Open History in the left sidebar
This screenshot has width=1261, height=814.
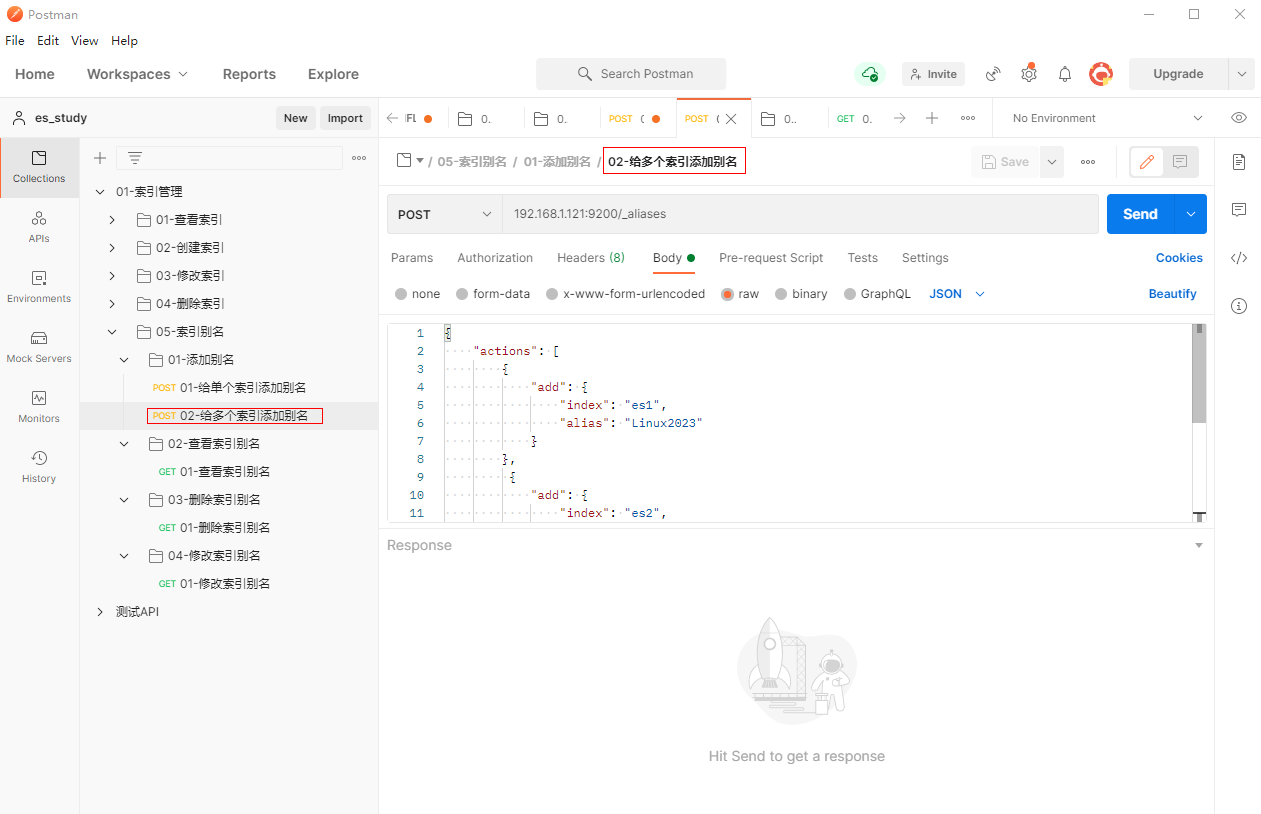pos(39,466)
